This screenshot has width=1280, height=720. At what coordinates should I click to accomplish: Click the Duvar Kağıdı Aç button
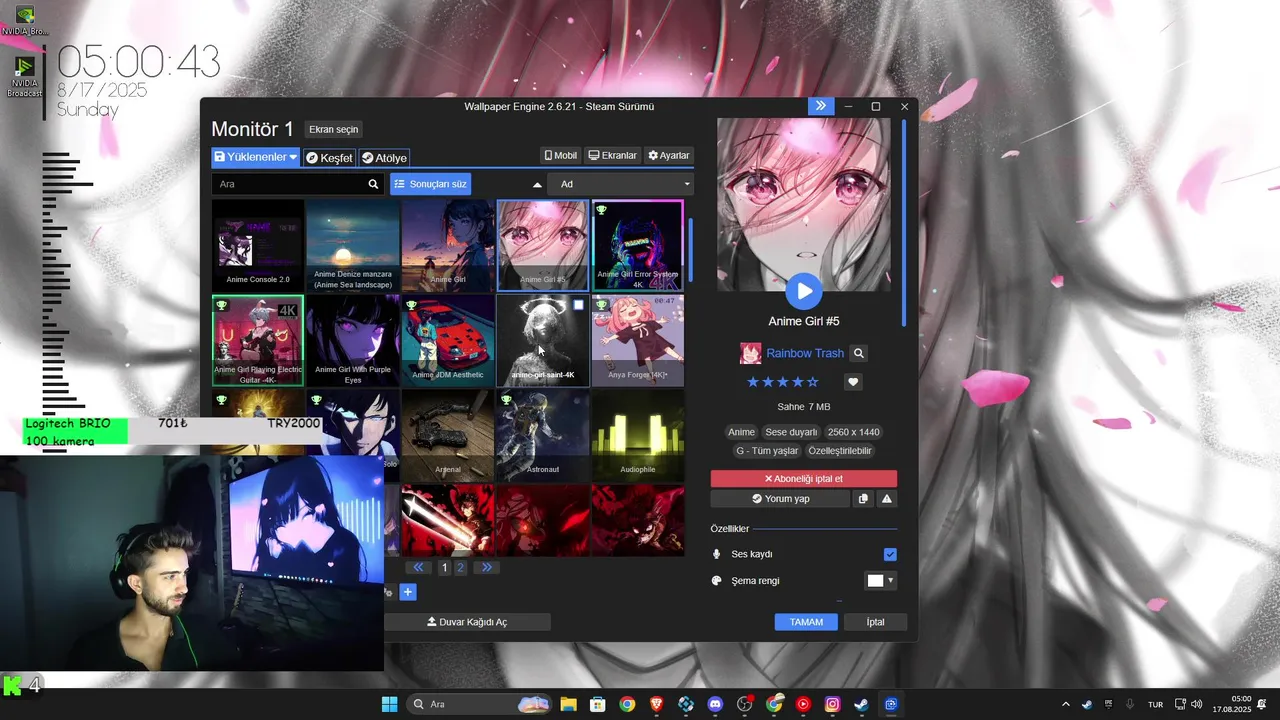click(x=467, y=622)
